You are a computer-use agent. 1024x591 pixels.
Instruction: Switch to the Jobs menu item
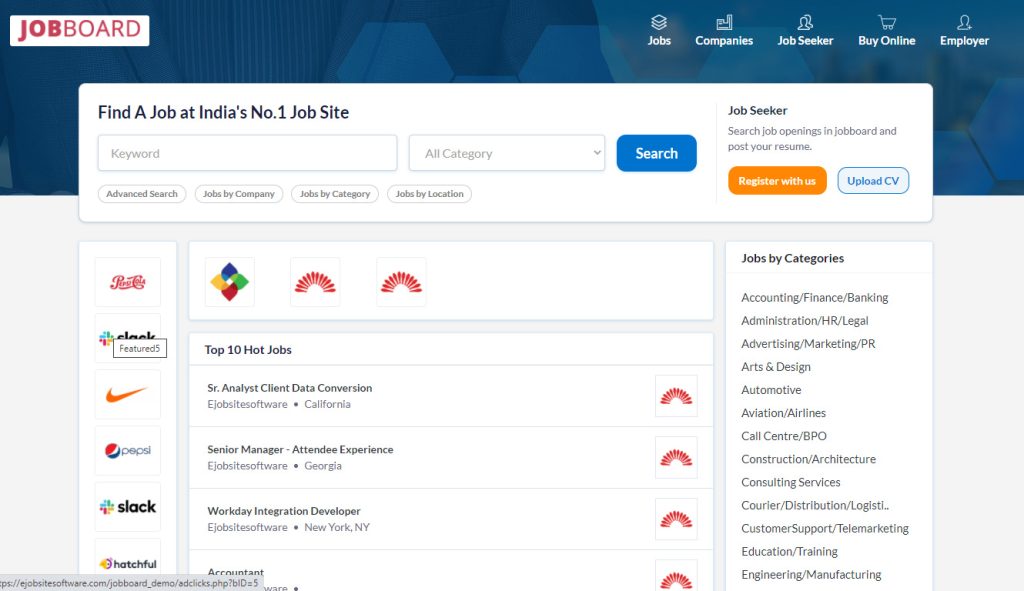click(x=659, y=41)
